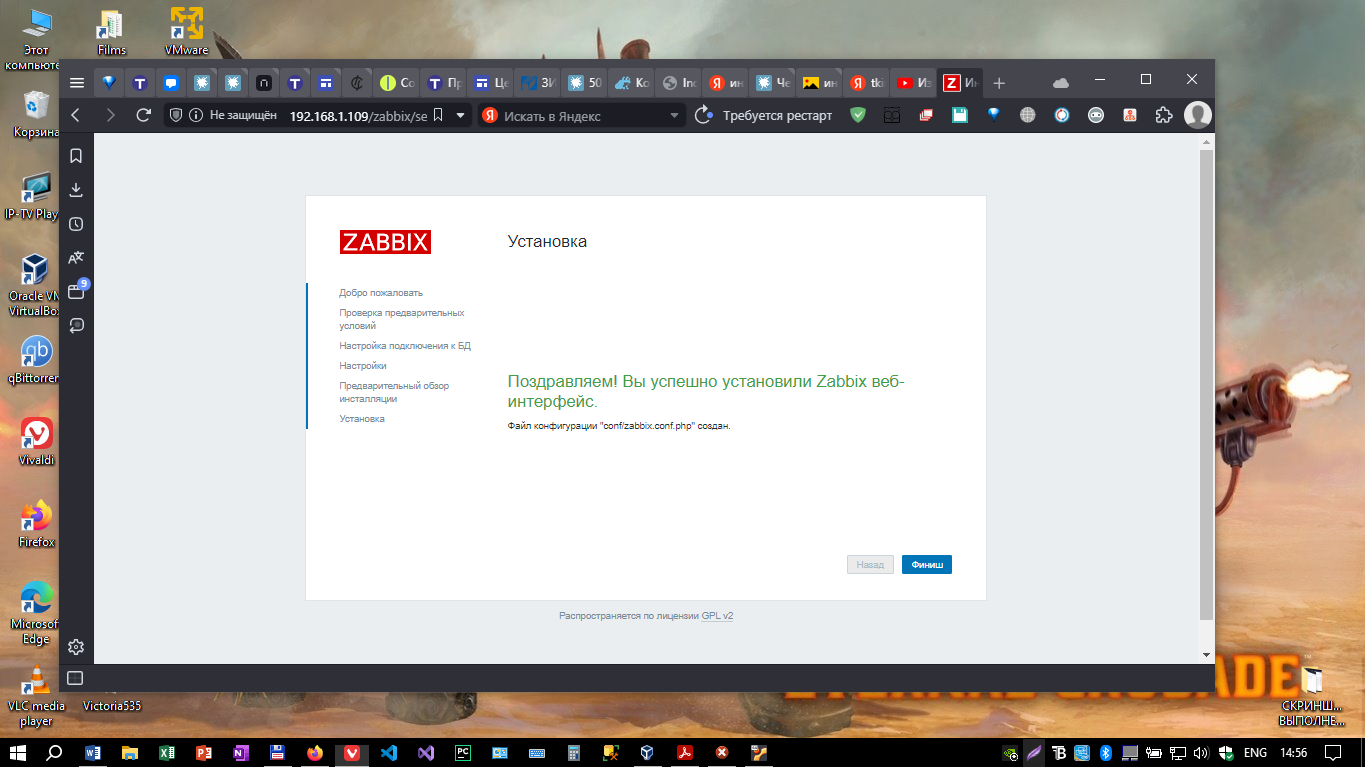Switch to the tab labeled 50
Screen dimensions: 1365x767
click(x=585, y=83)
